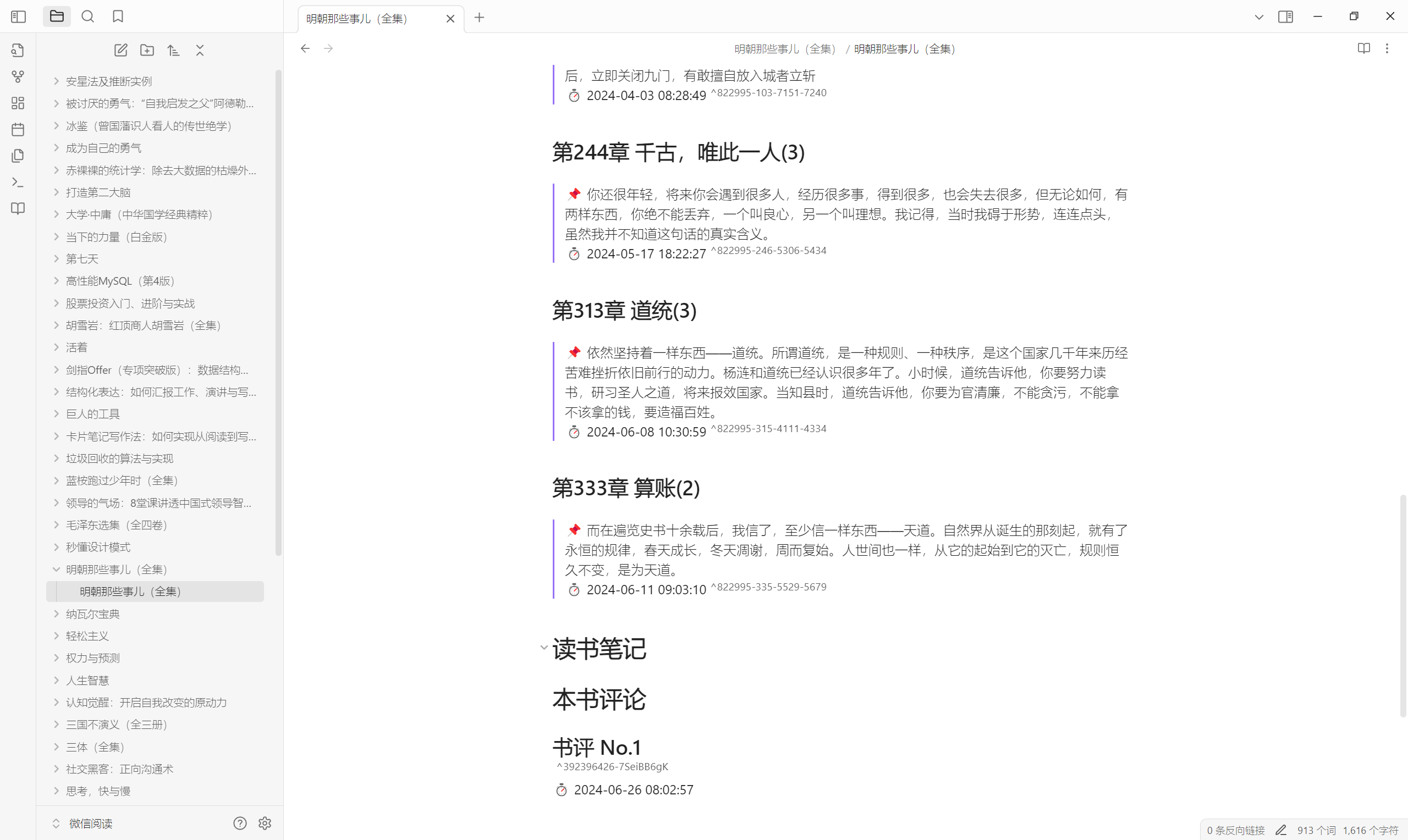1408x840 pixels.
Task: Open the command palette ribbon icon
Action: 18,183
